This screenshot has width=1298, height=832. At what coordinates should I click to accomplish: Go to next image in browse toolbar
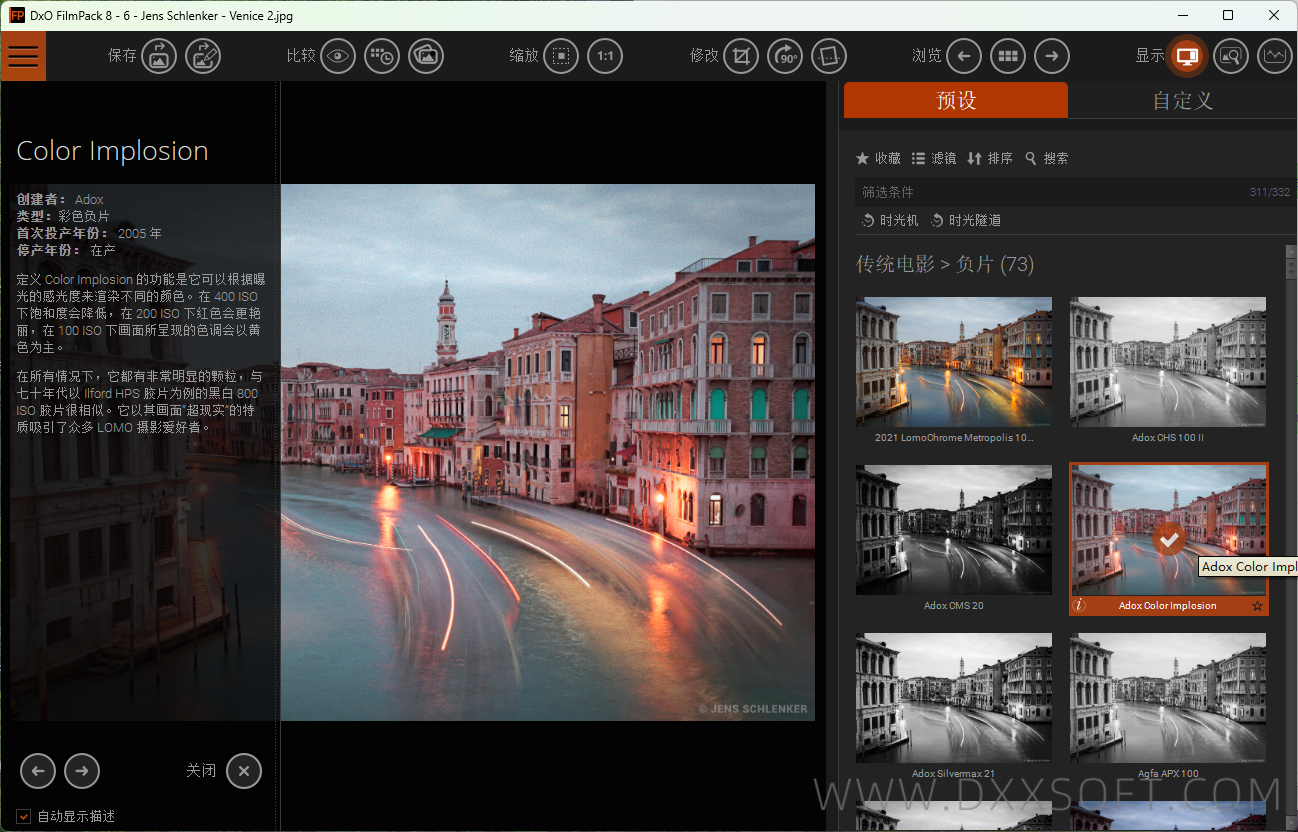(1052, 56)
